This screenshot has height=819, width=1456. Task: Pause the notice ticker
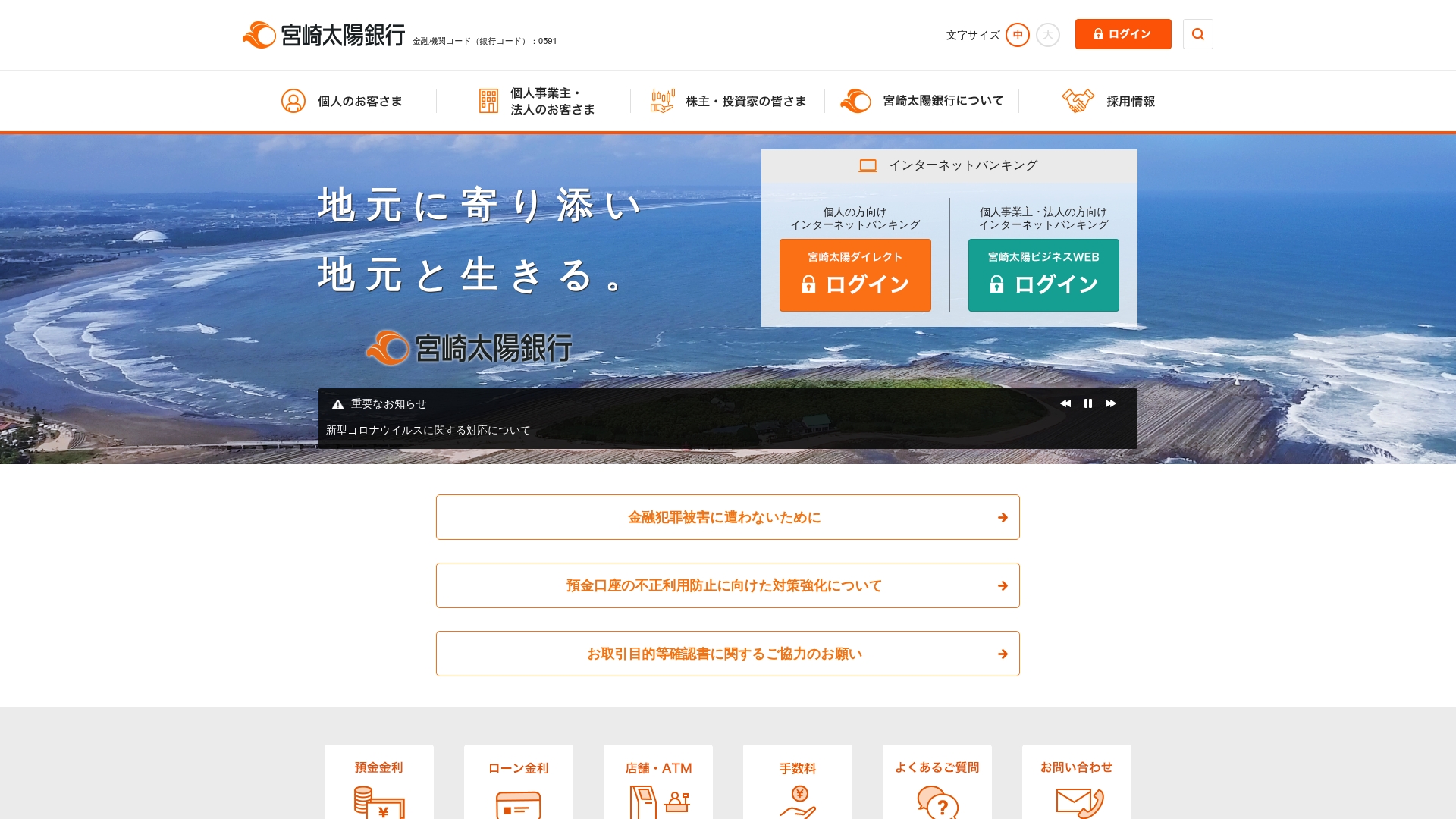1088,403
